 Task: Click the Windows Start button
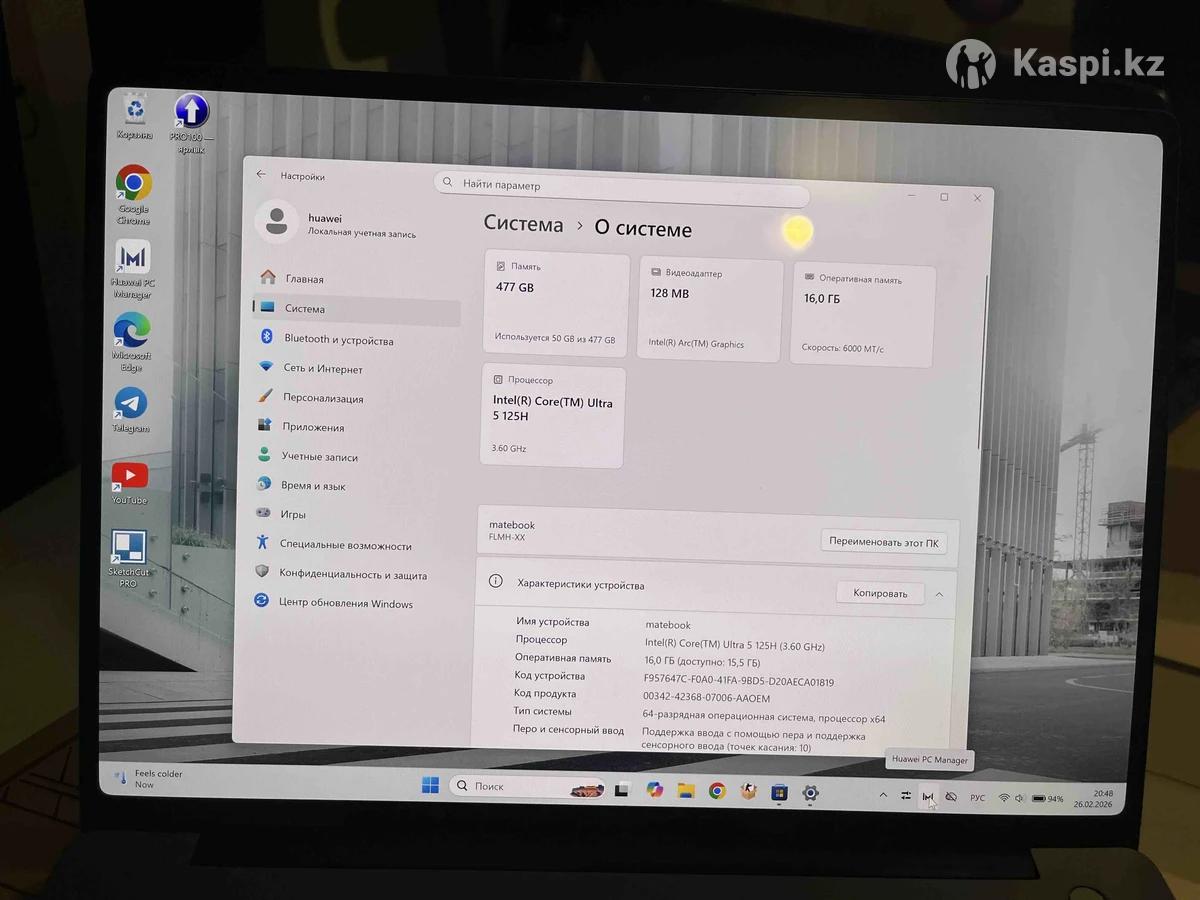(430, 787)
